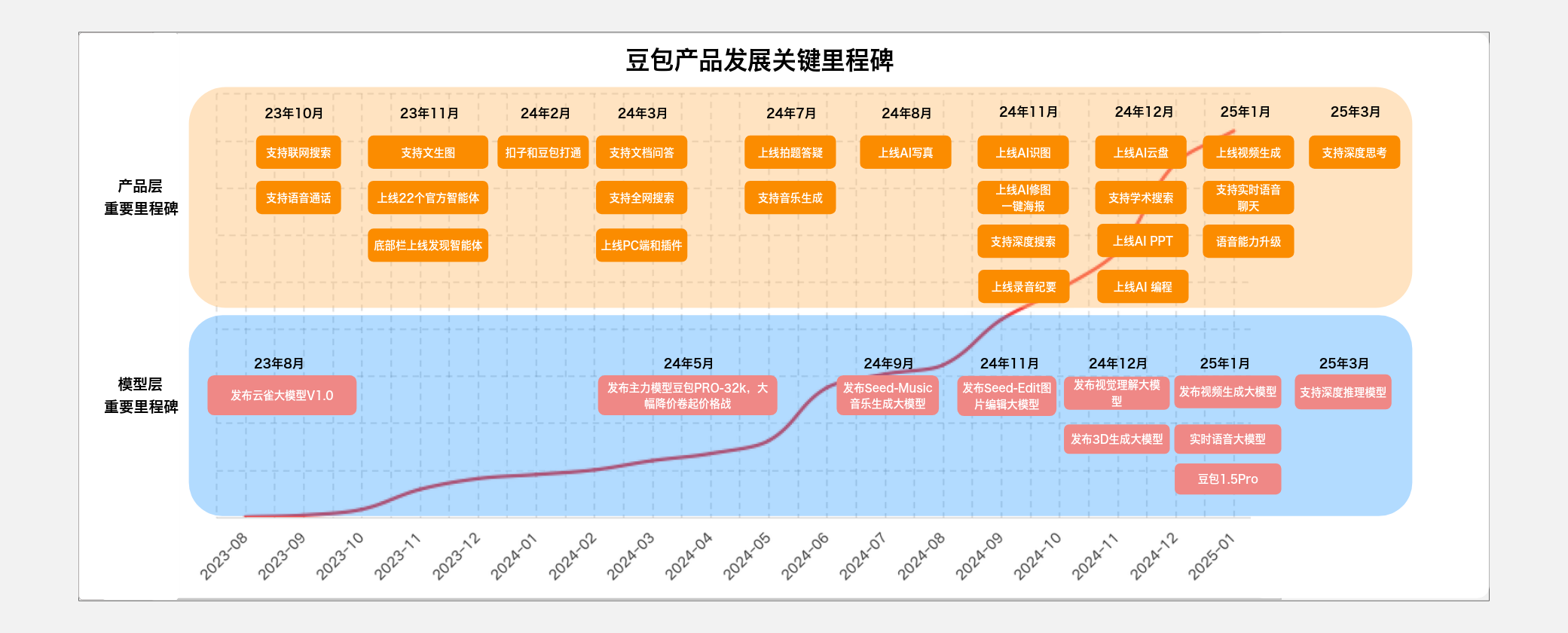The width and height of the screenshot is (1568, 633).
Task: Click the 2023-08 axis label
Action: coord(224,556)
